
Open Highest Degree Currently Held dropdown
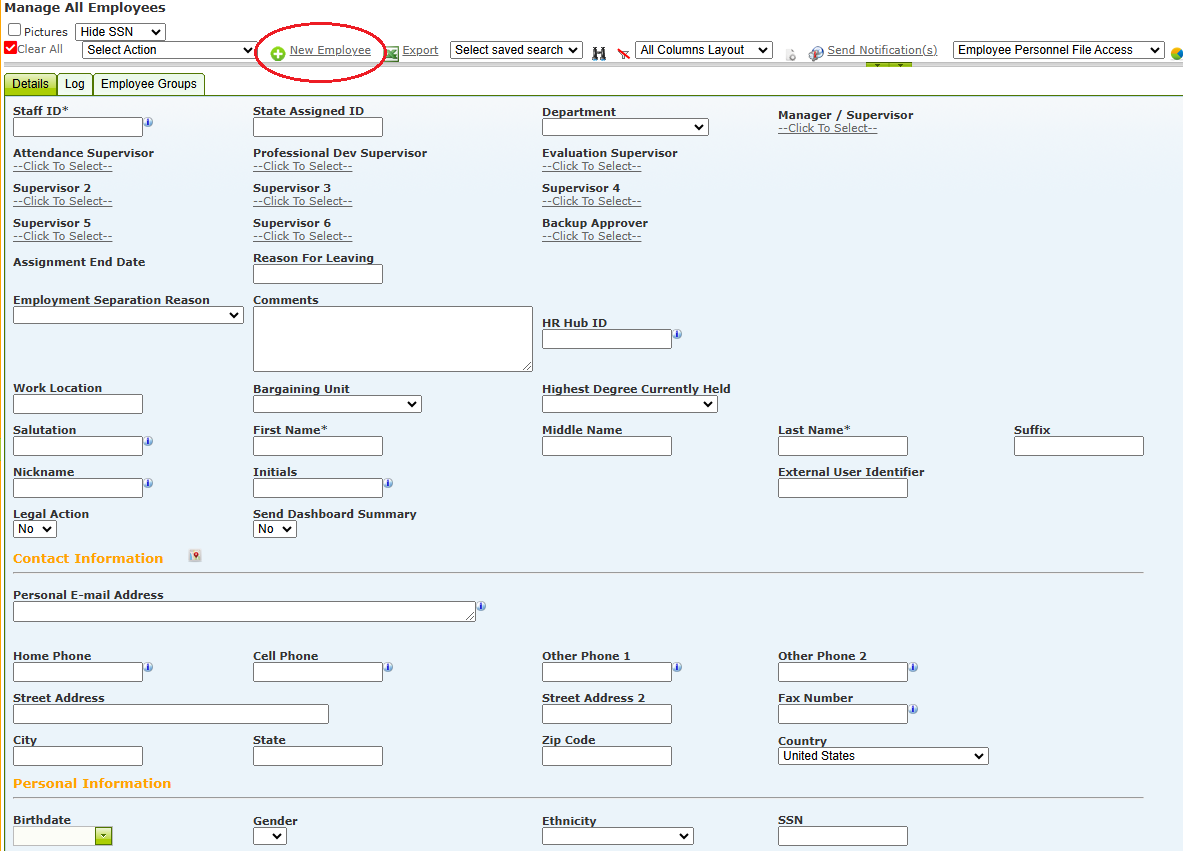click(629, 404)
